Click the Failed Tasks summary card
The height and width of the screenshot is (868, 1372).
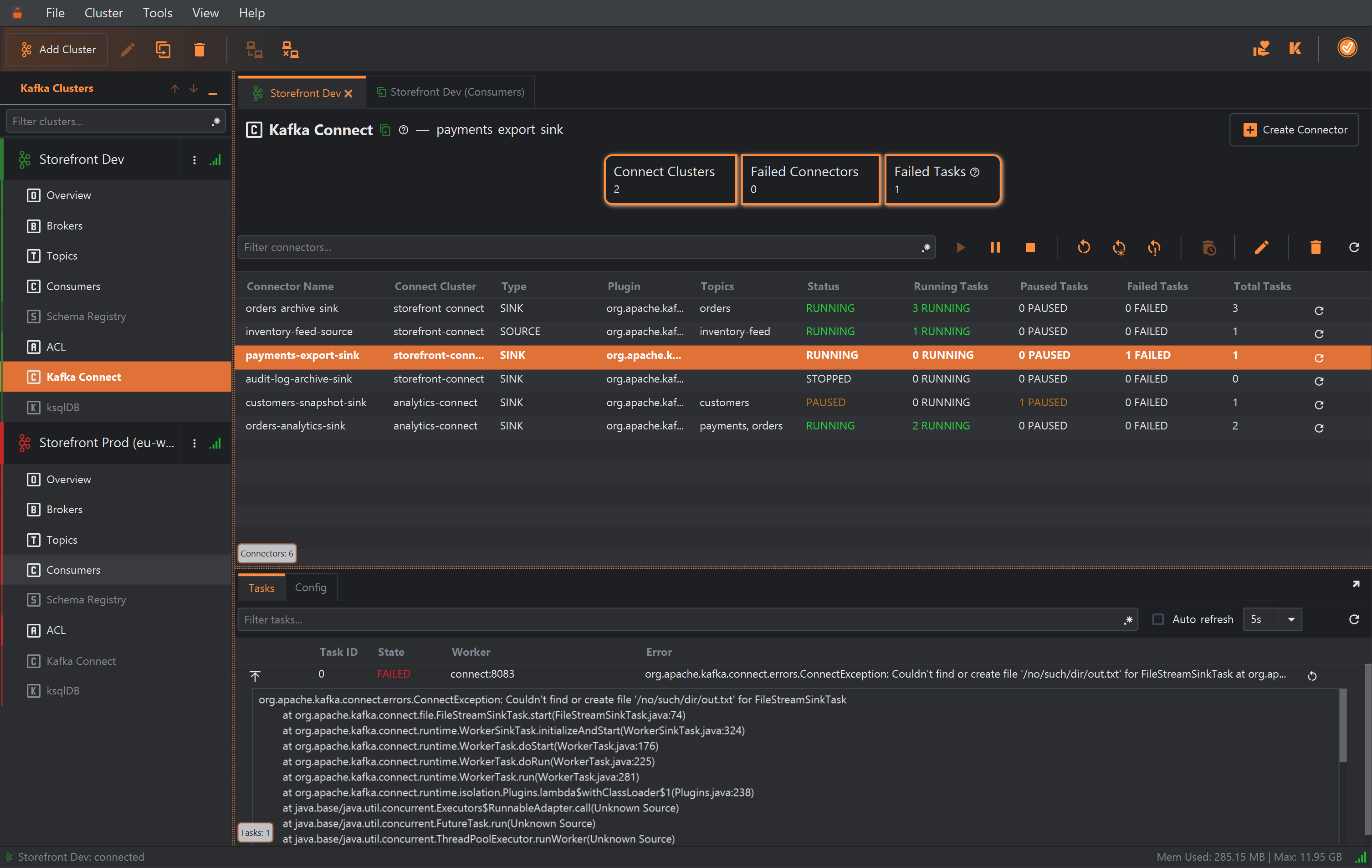coord(942,179)
